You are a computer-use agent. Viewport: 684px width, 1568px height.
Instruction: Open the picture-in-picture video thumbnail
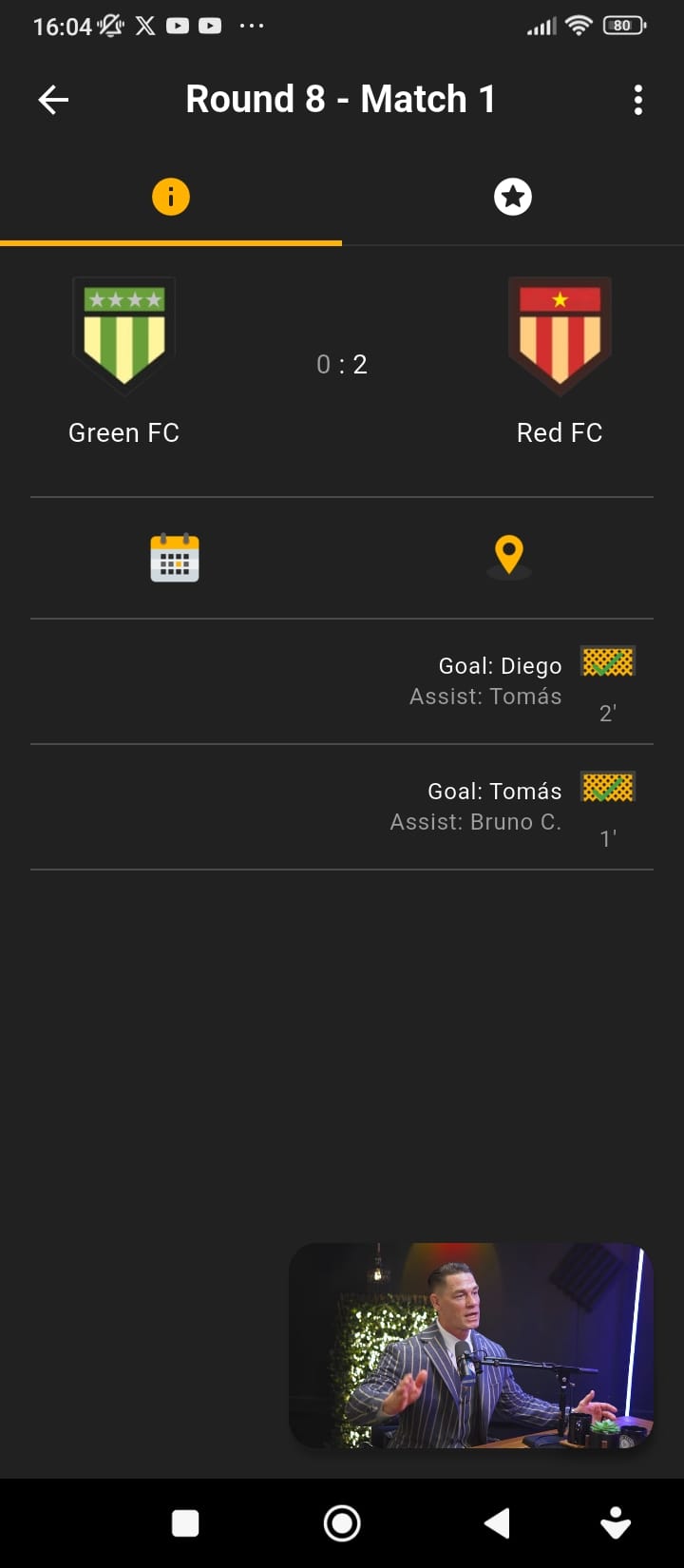pos(471,1346)
